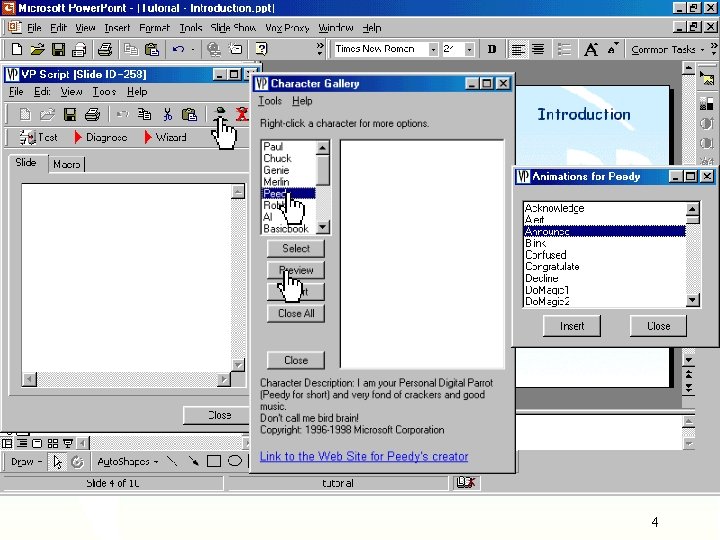Click Undo arrow in PowerPoint toolbar
The height and width of the screenshot is (540, 720).
[179, 49]
